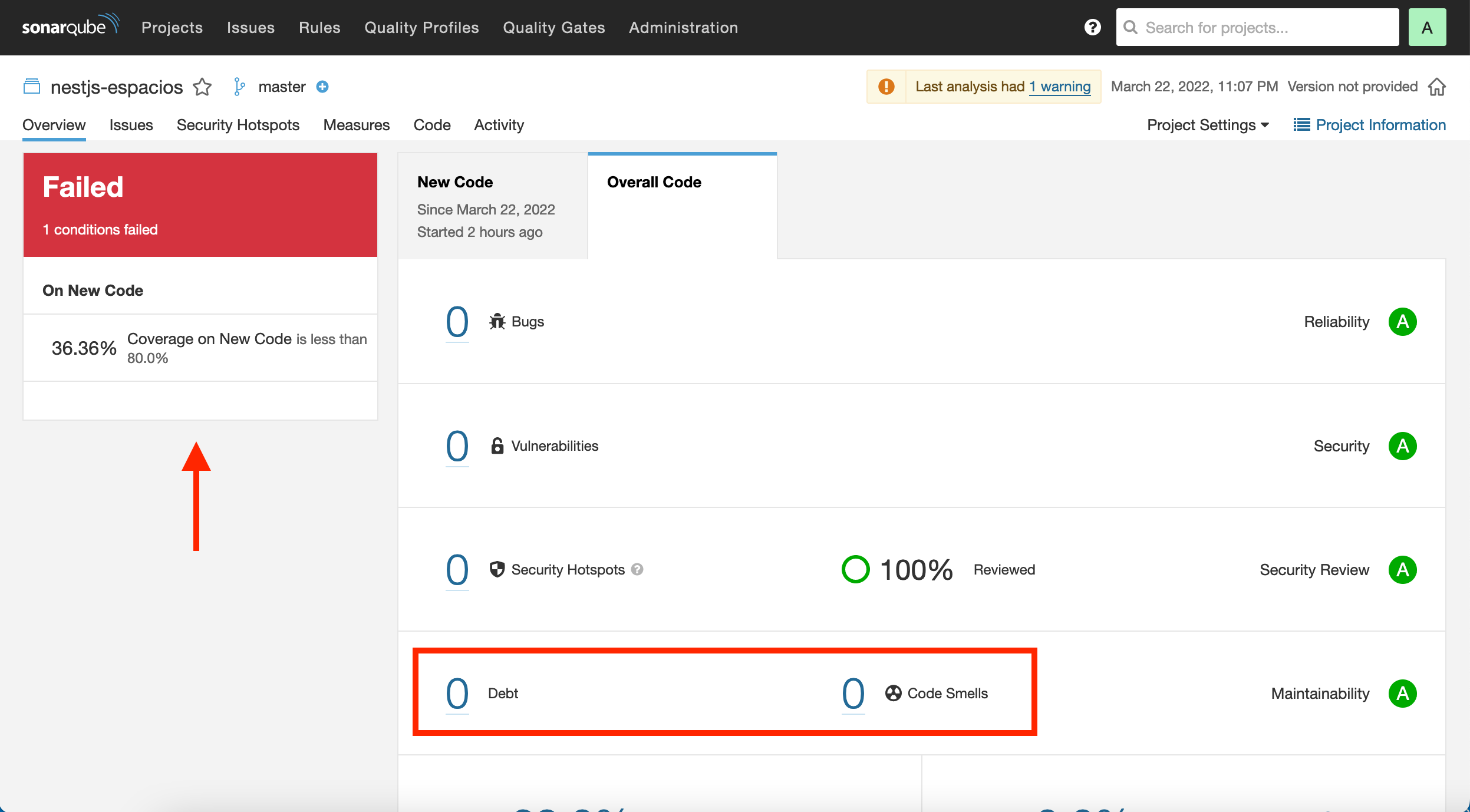Click the Vulnerabilities count 0
Viewport: 1470px width, 812px height.
pos(457,446)
